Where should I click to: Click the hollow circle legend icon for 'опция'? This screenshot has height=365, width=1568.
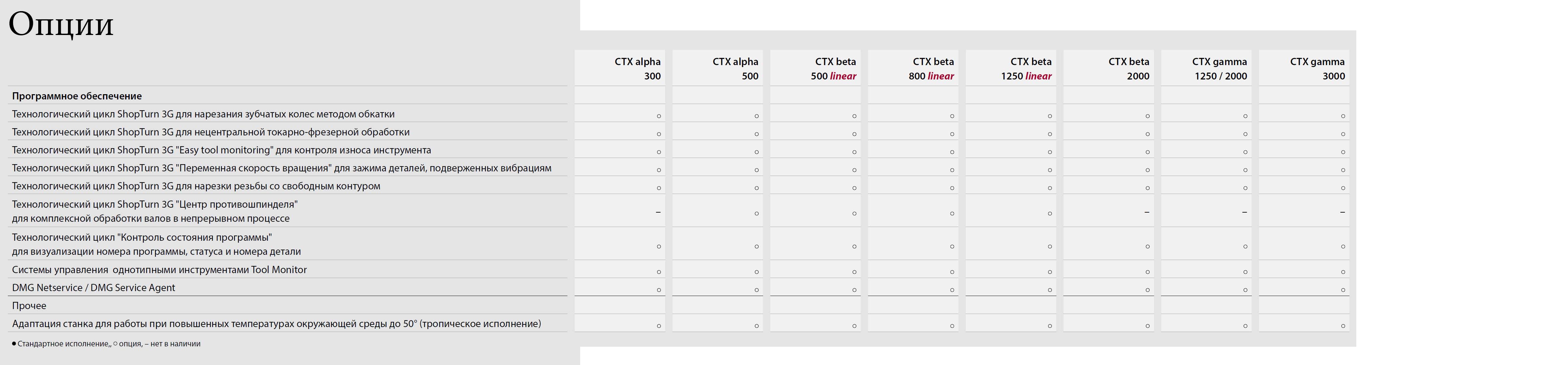pos(116,344)
